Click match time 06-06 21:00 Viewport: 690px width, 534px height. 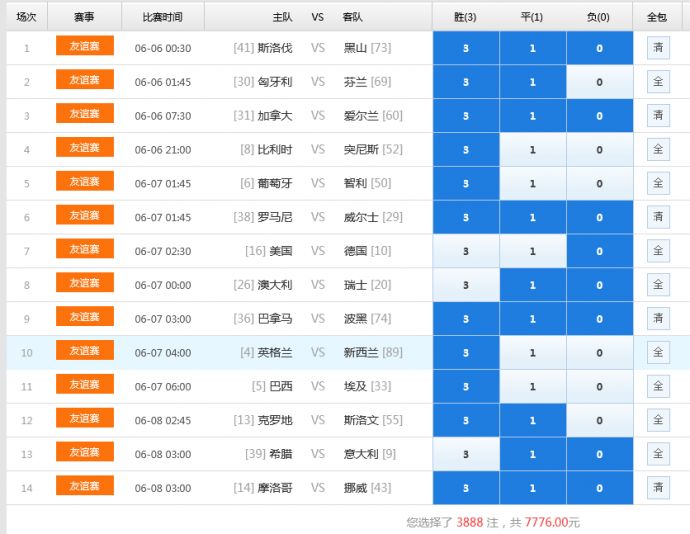163,150
